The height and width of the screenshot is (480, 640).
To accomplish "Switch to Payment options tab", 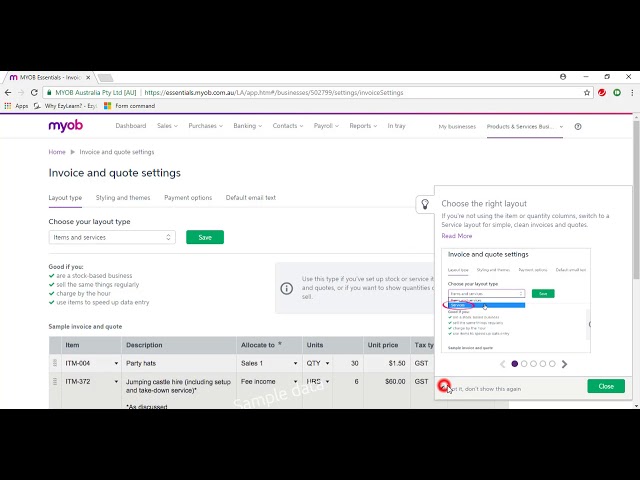I will coord(188,198).
